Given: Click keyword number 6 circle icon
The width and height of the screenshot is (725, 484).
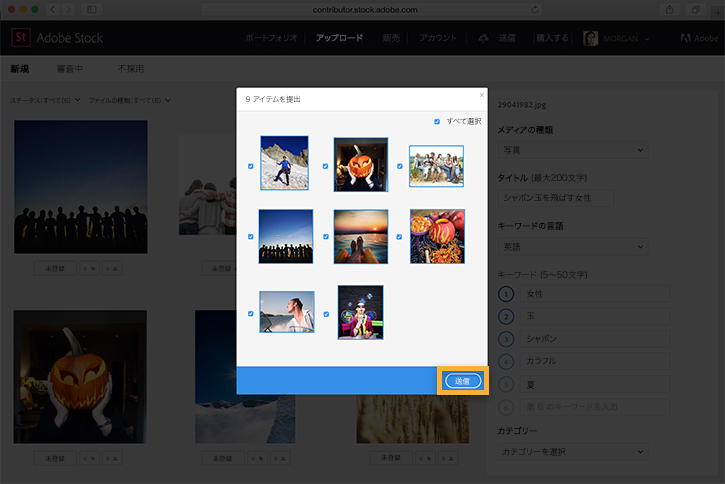Looking at the screenshot, I should 506,407.
